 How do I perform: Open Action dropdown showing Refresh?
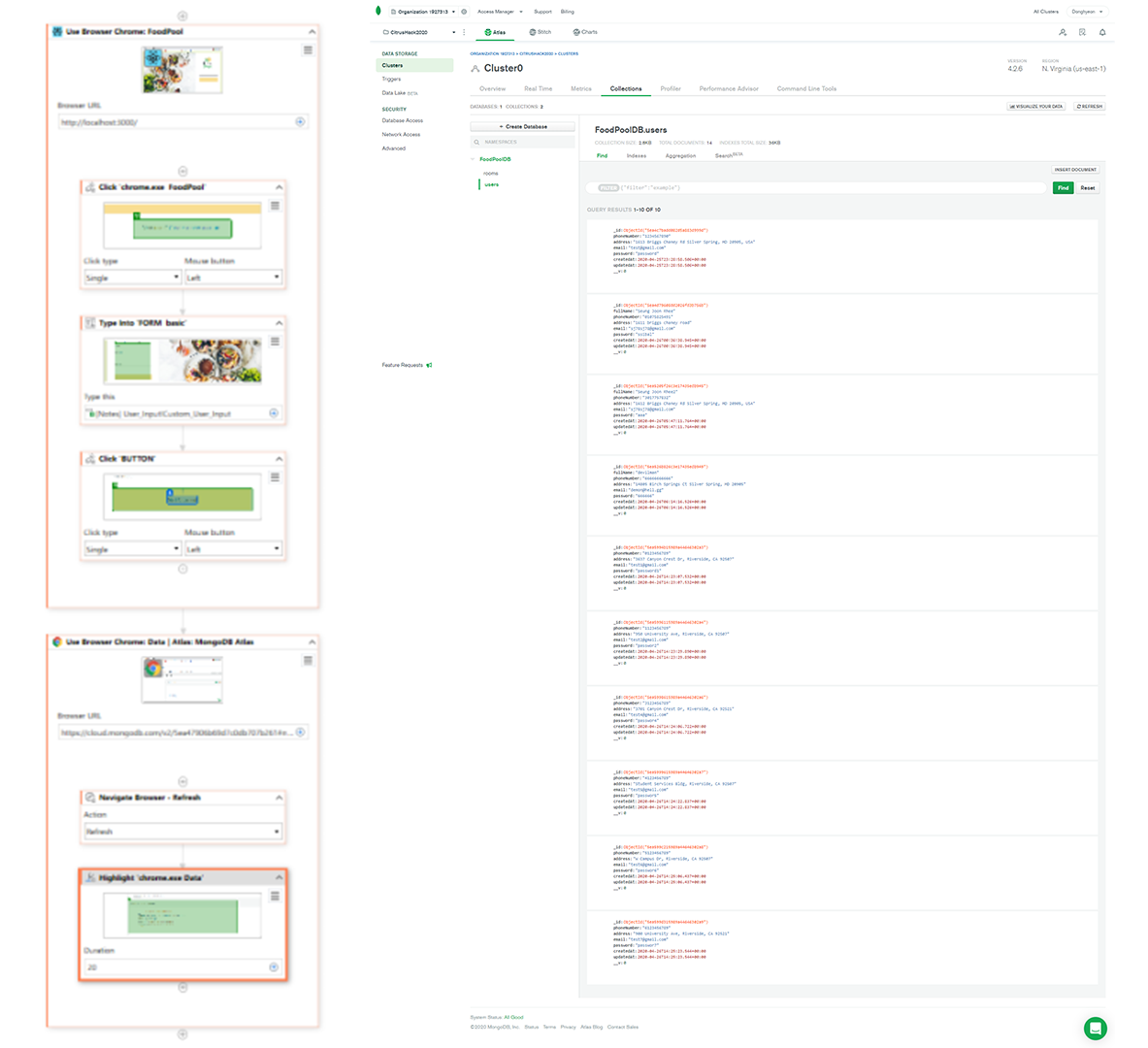(183, 832)
